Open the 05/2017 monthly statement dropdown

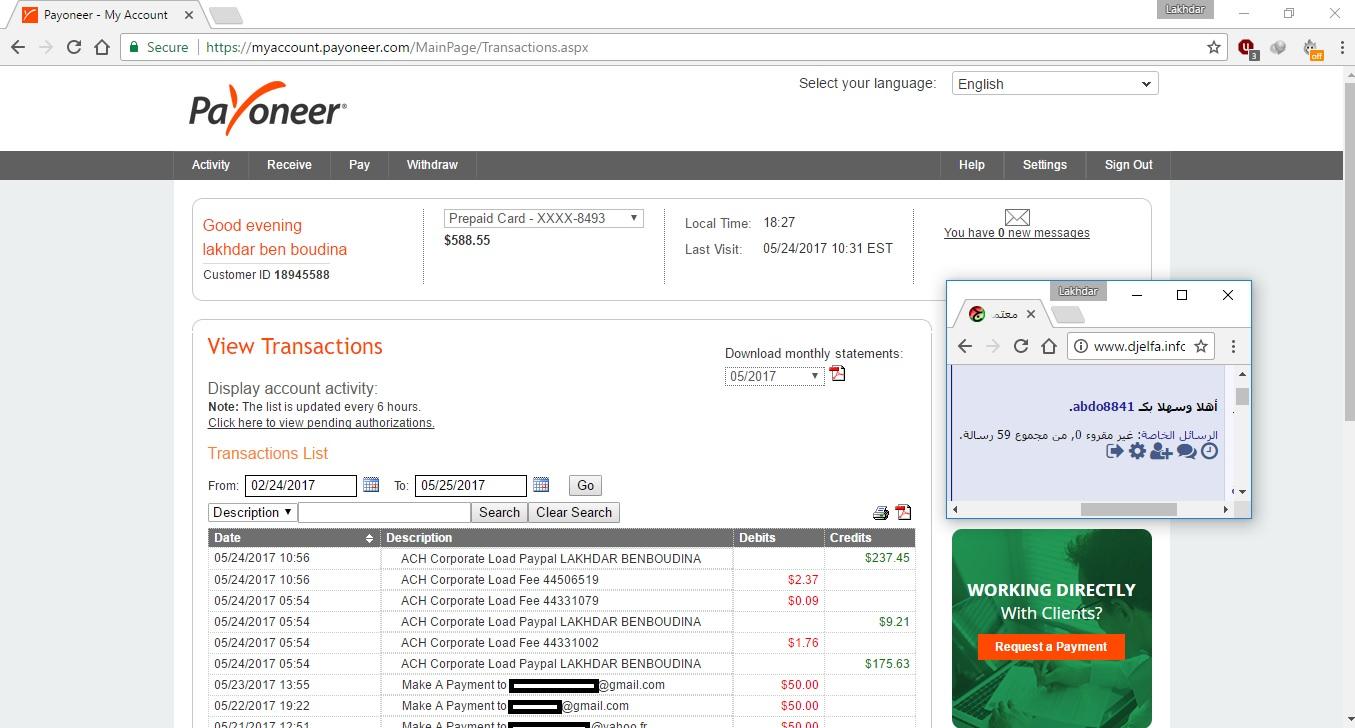point(774,376)
